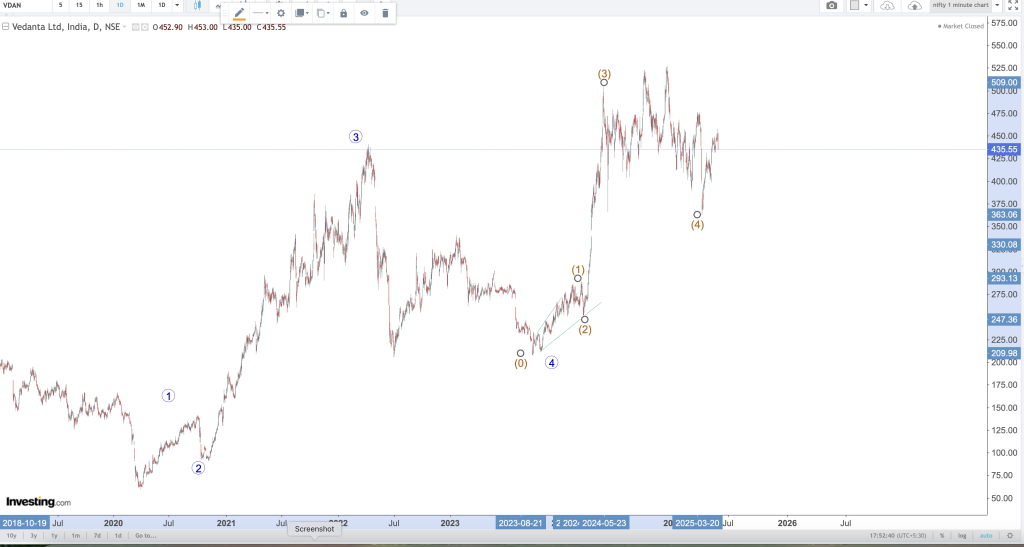Select orange wave point (4) marker
The image size is (1024, 547).
[x=697, y=215]
